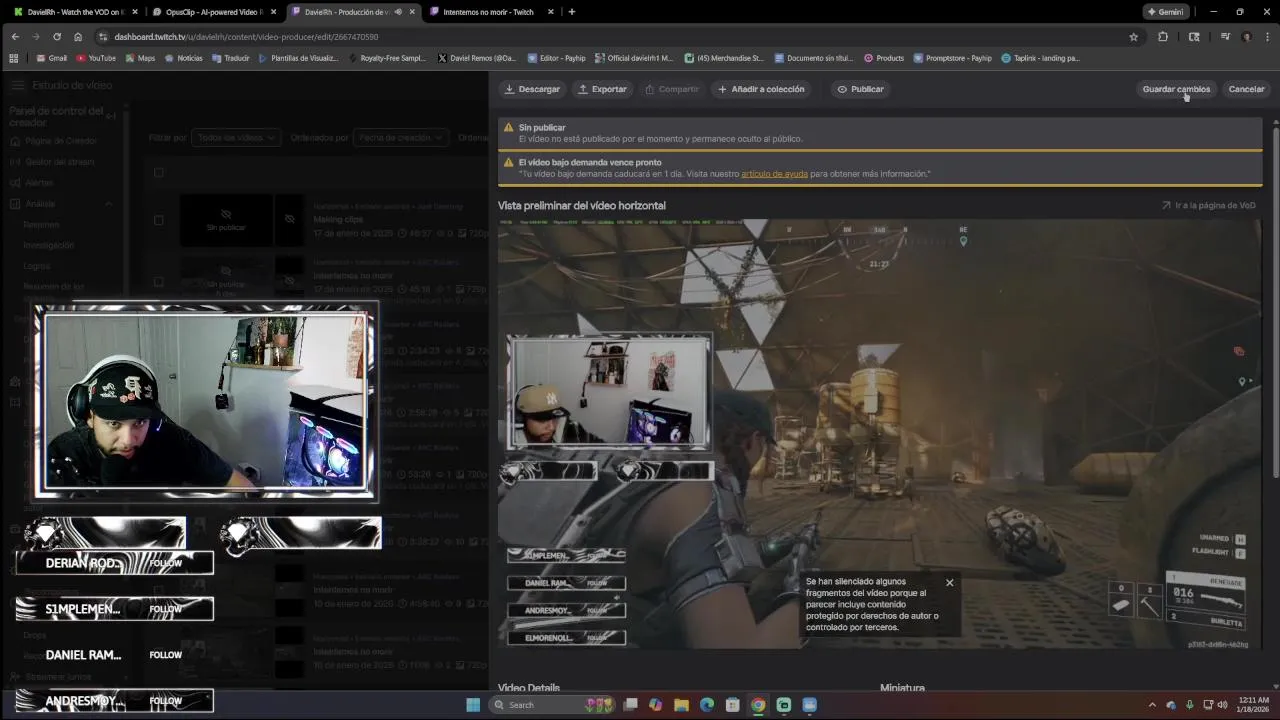Open the volume control in the tray
This screenshot has width=1280, height=720.
tap(1221, 705)
